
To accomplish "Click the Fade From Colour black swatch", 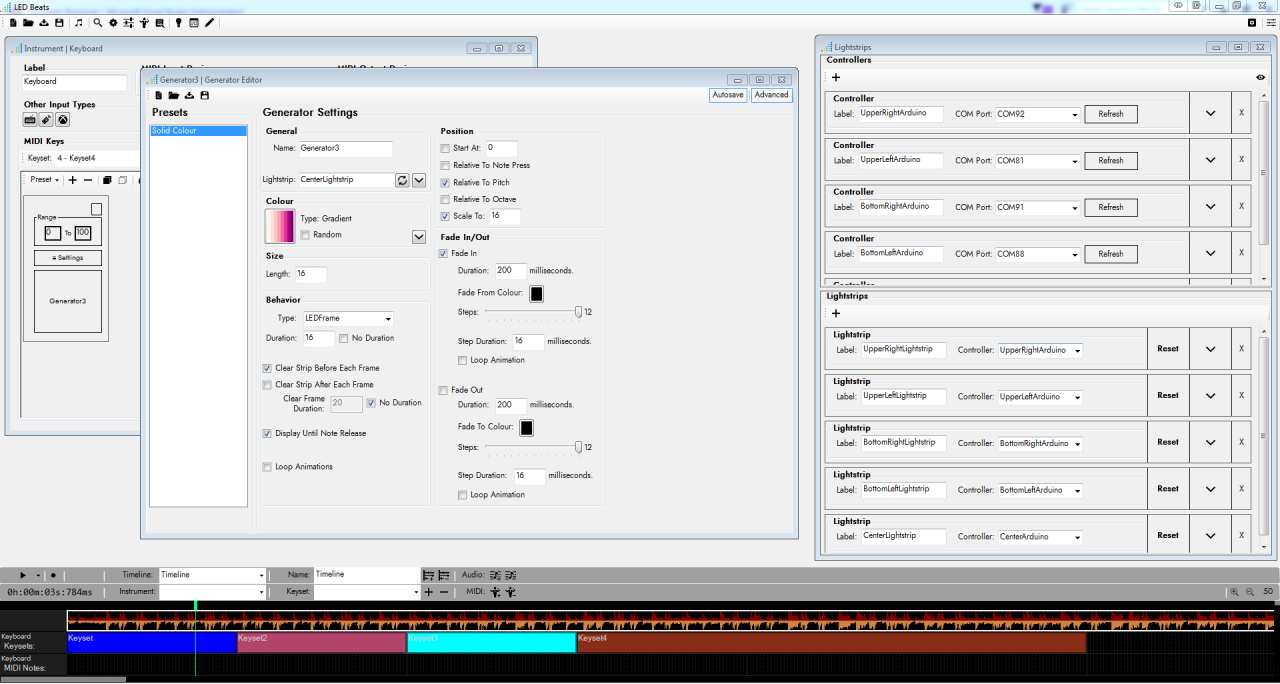I will coord(536,294).
